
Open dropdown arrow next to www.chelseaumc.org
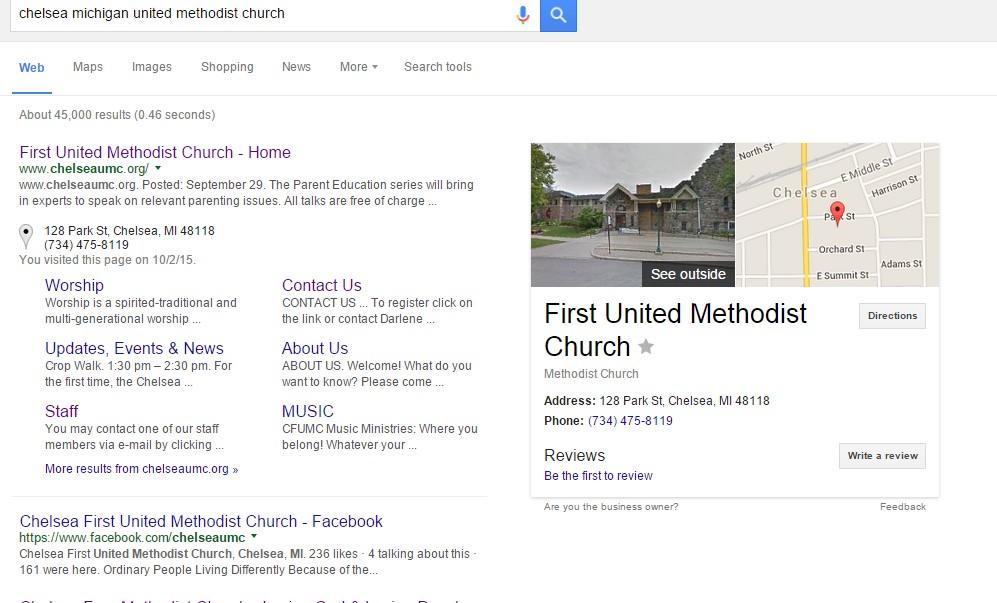pos(158,169)
